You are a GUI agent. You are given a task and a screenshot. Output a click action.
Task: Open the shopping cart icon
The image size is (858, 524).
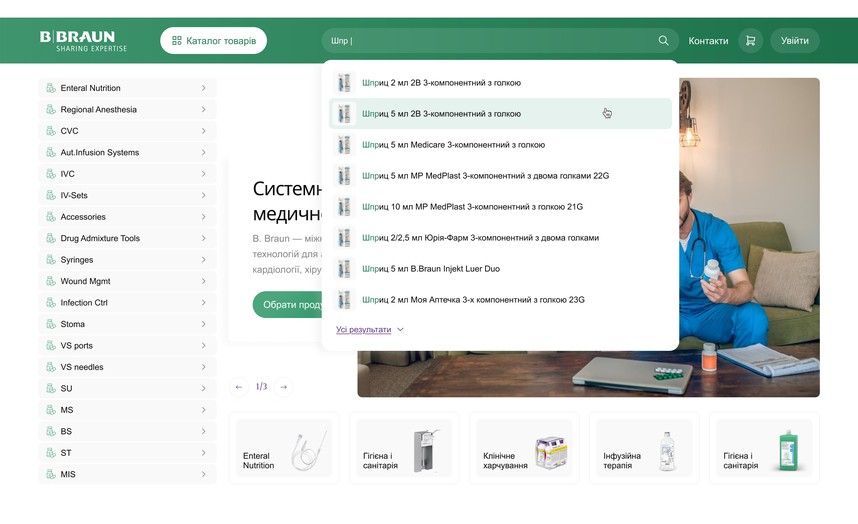[750, 40]
